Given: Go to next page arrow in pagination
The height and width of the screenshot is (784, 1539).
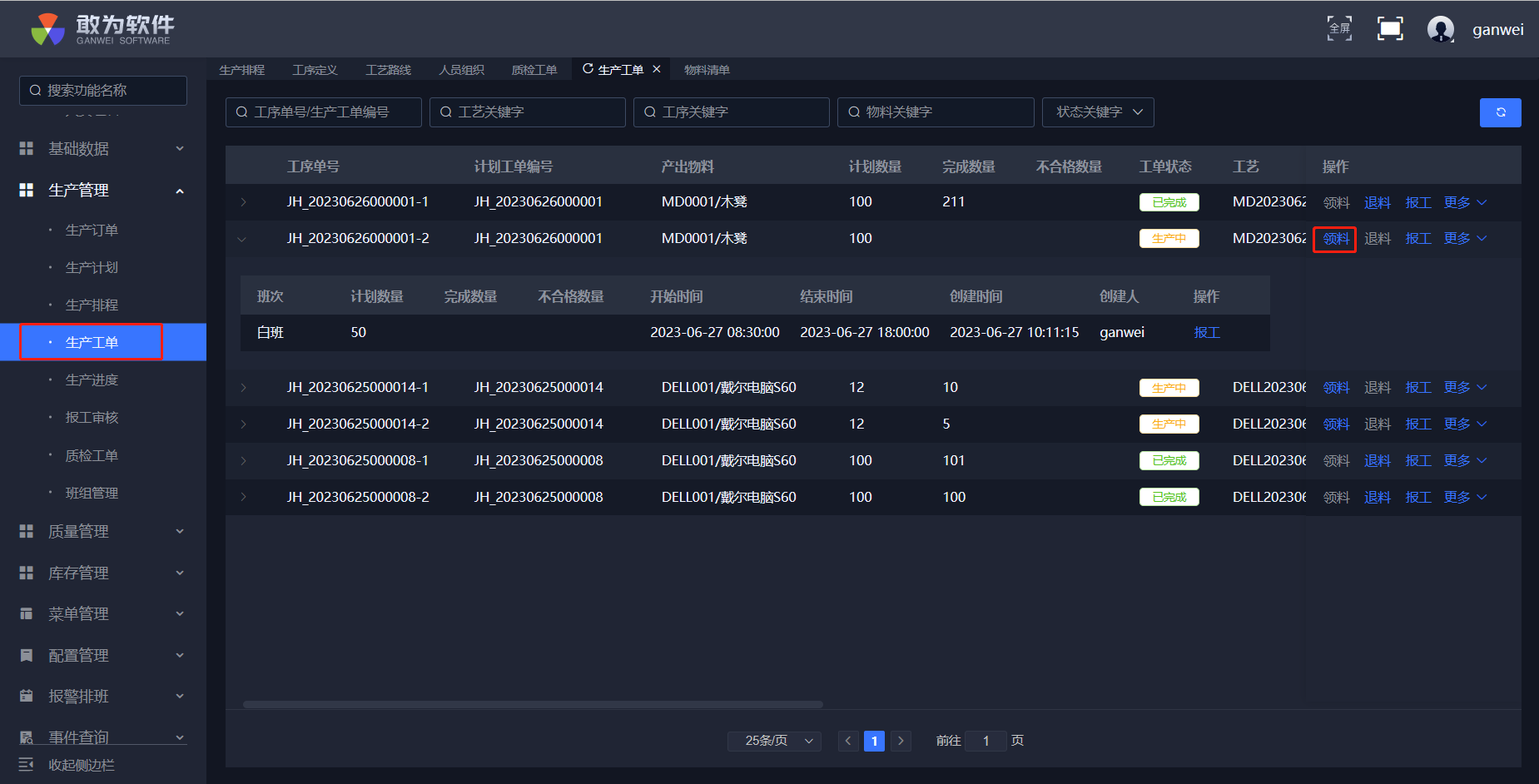Looking at the screenshot, I should 901,741.
